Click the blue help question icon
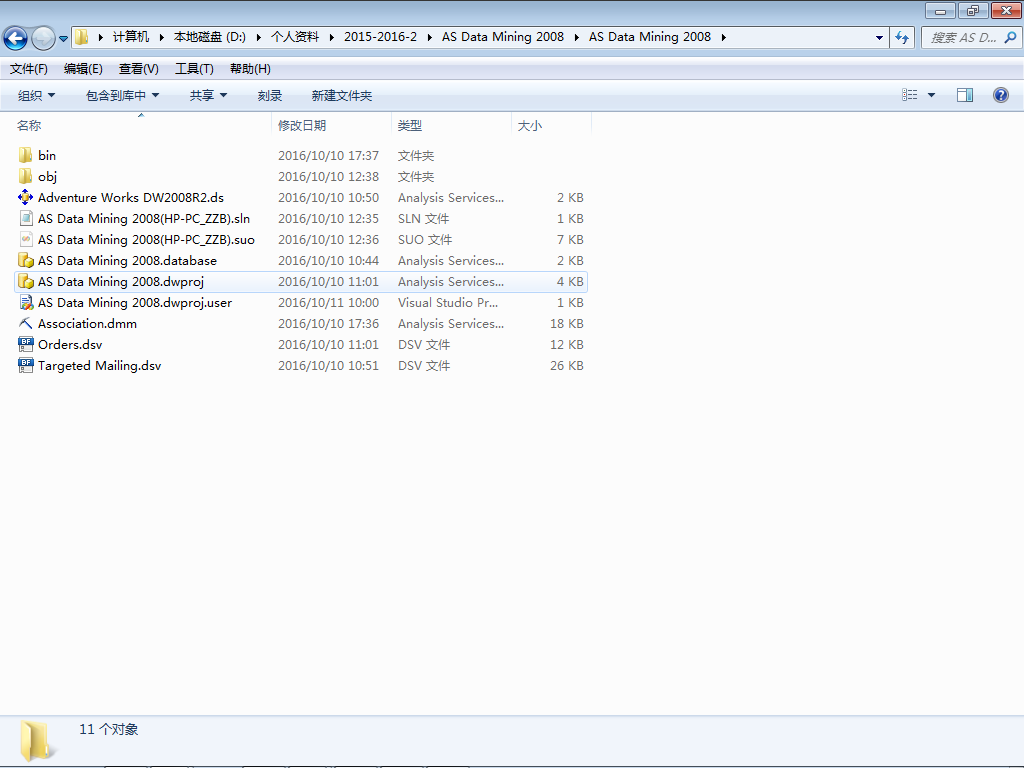The height and width of the screenshot is (768, 1024). coord(1000,95)
